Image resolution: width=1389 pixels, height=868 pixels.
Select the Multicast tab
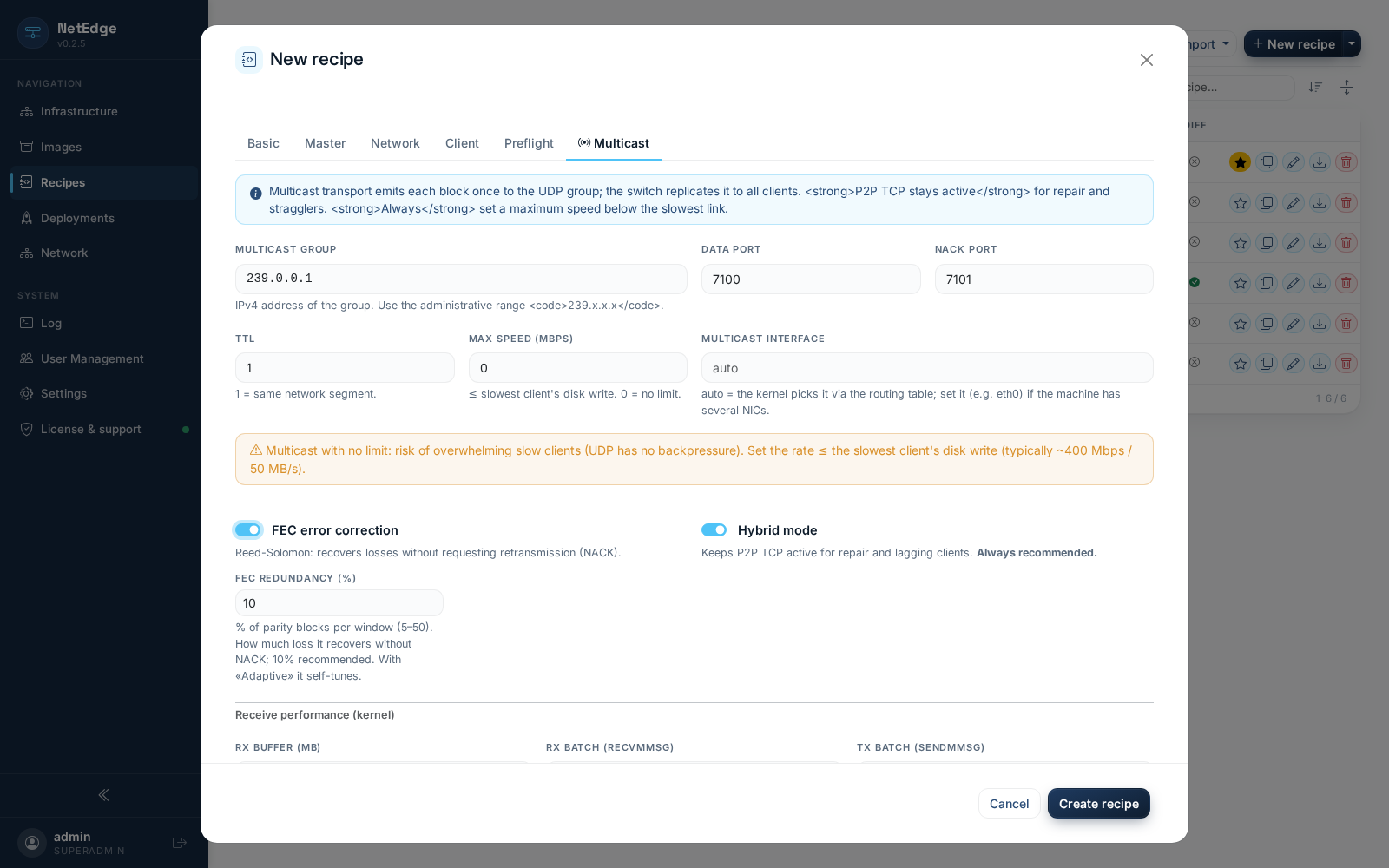tap(614, 143)
